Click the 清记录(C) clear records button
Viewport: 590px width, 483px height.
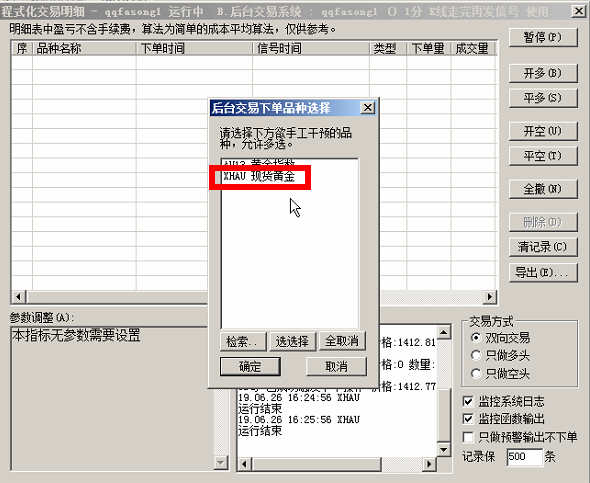(x=543, y=247)
